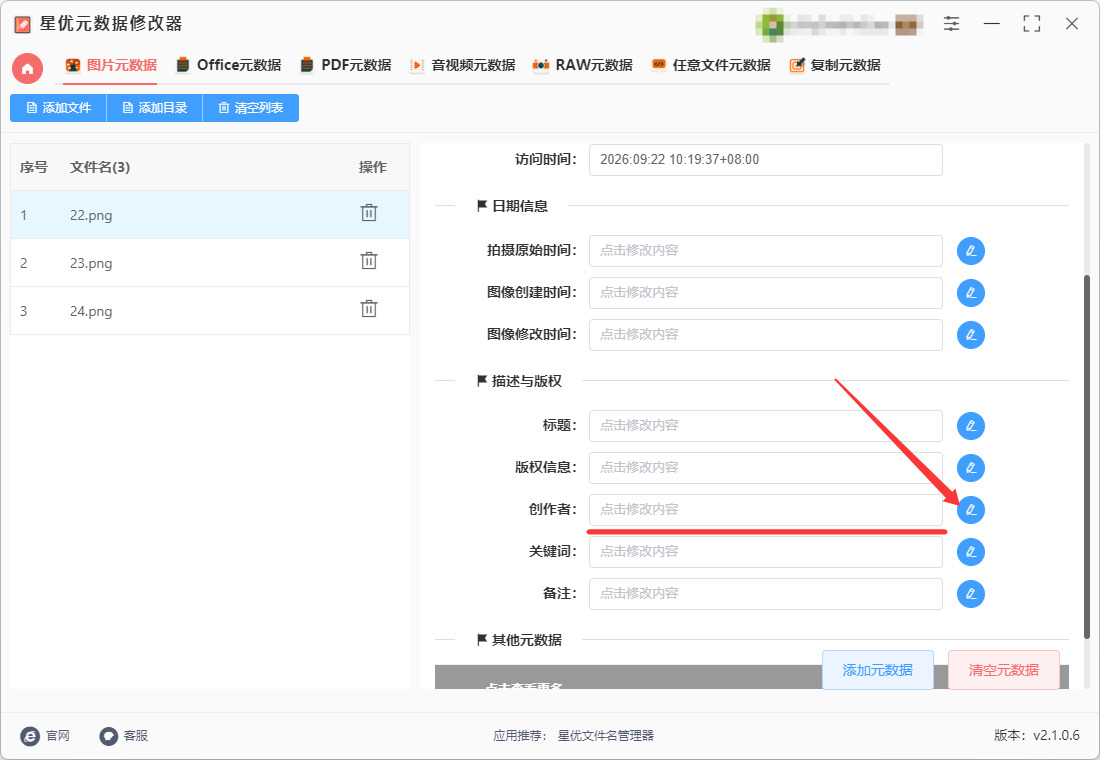Click the 清空元数据 button

[1004, 670]
